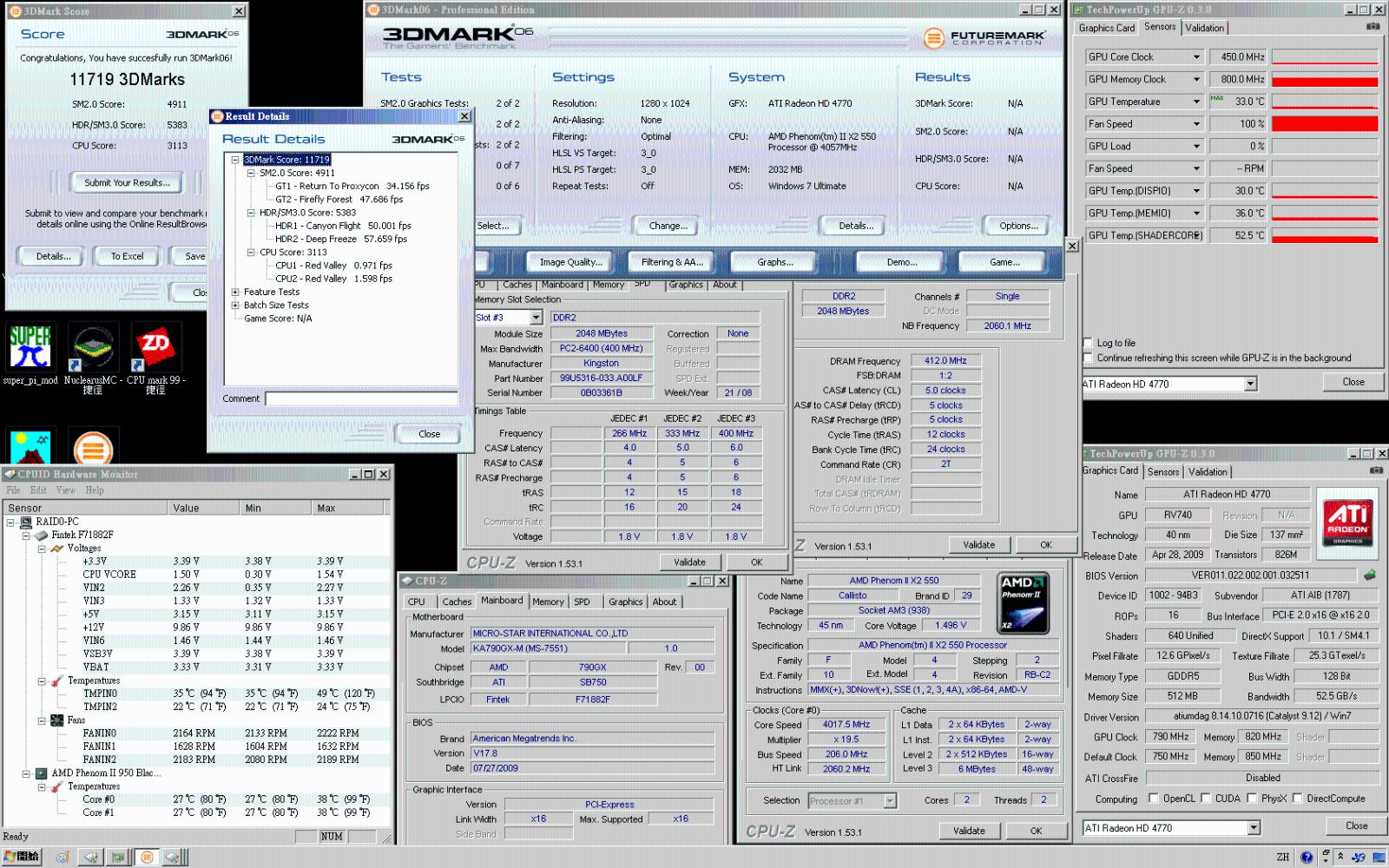This screenshot has height=868, width=1389.
Task: Expand the Batch Size Tests node
Action: (235, 306)
